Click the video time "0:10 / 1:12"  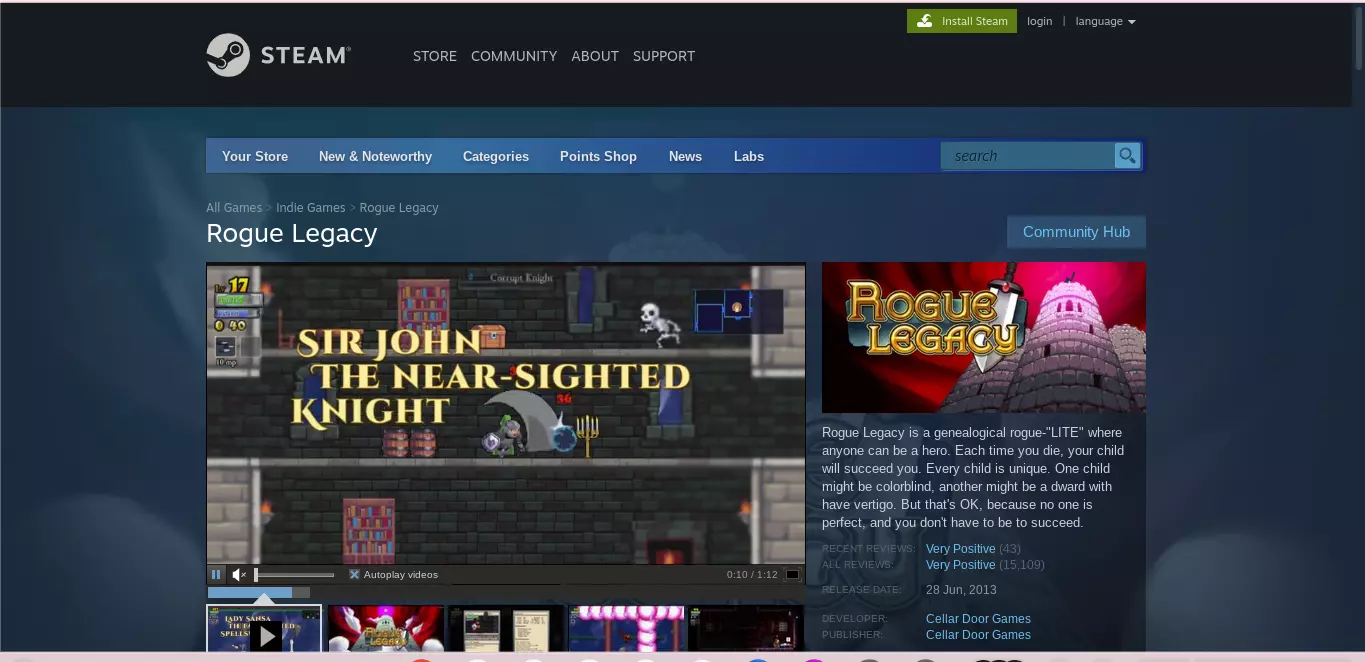pyautogui.click(x=752, y=575)
